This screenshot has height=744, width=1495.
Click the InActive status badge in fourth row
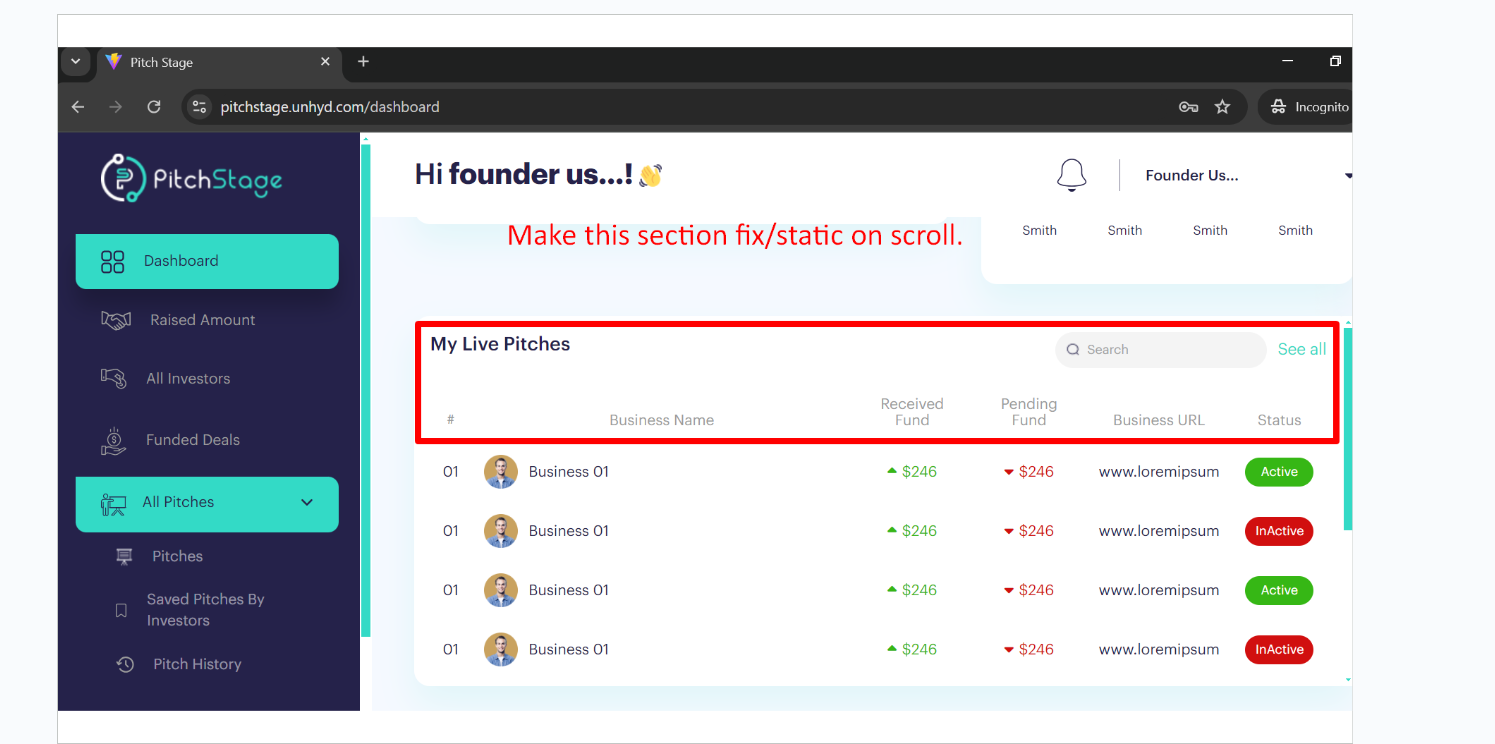[x=1279, y=649]
